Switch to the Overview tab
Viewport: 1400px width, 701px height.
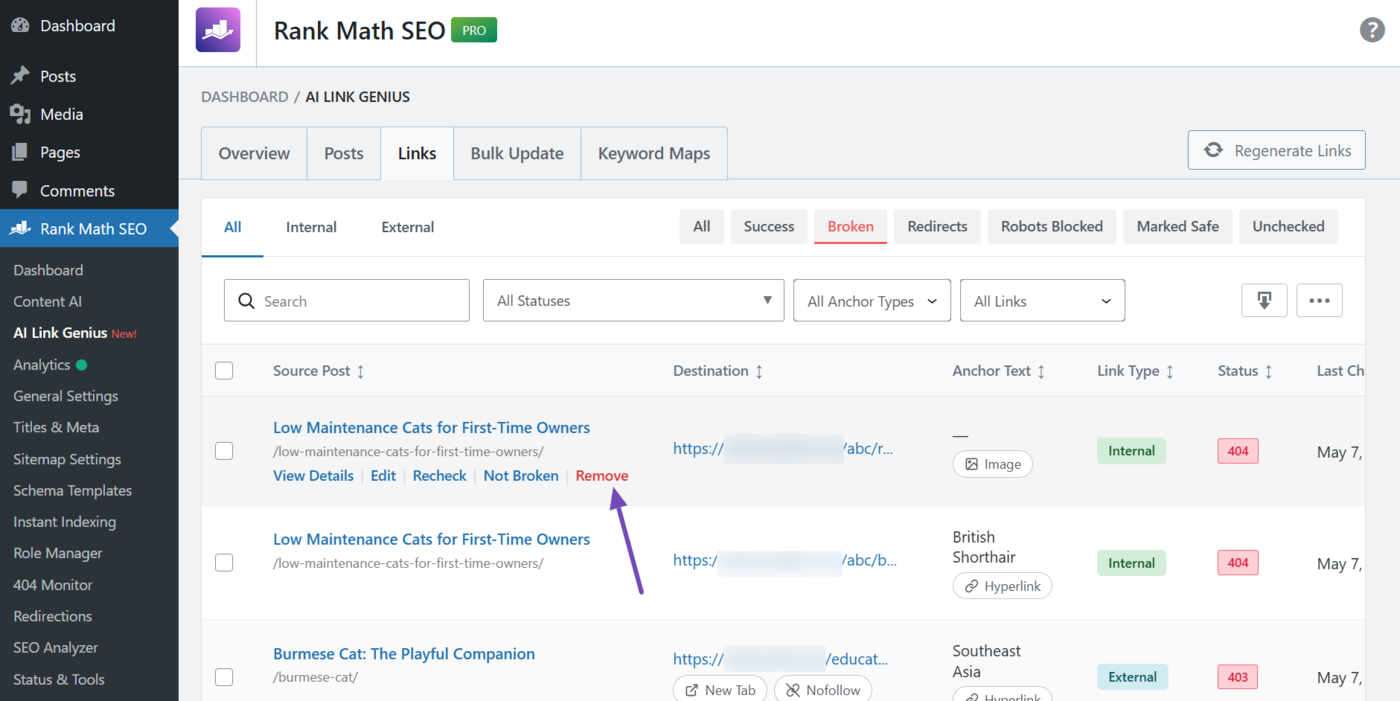[254, 153]
